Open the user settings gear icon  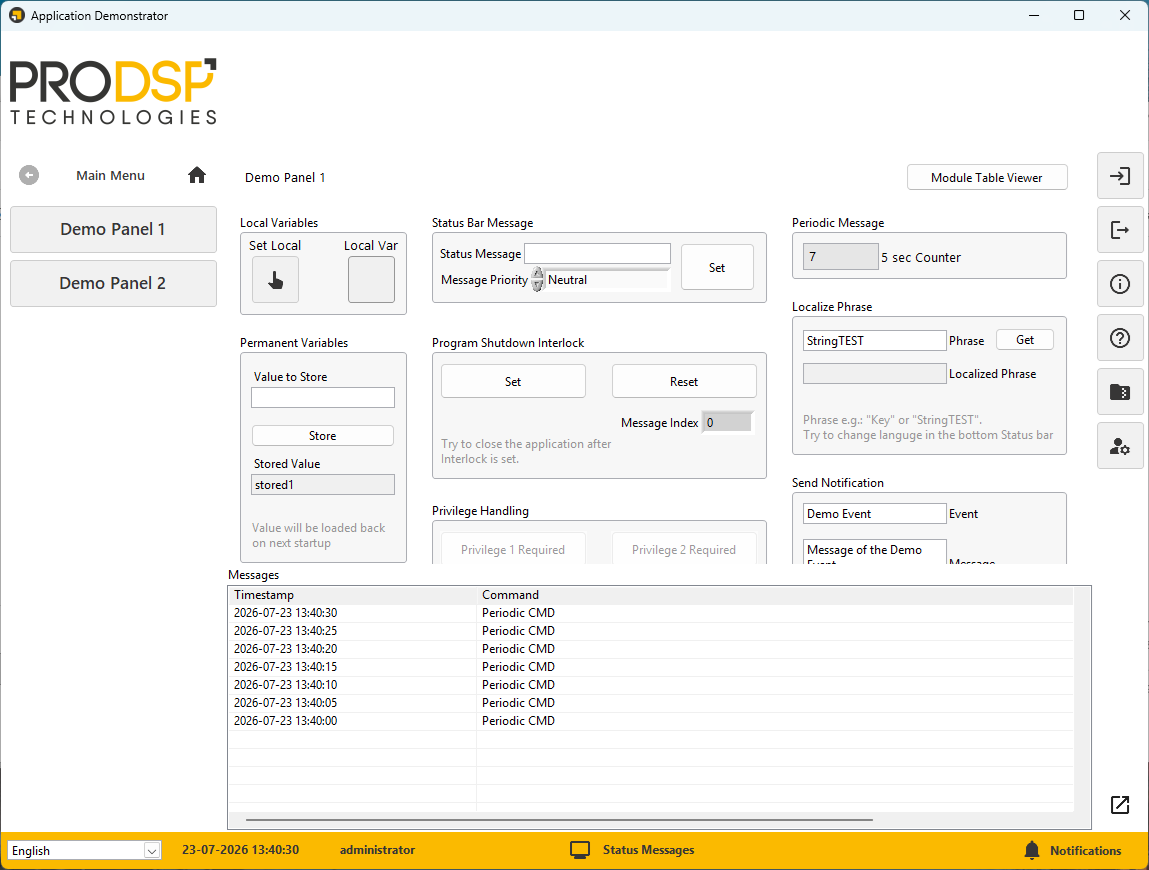coord(1120,446)
